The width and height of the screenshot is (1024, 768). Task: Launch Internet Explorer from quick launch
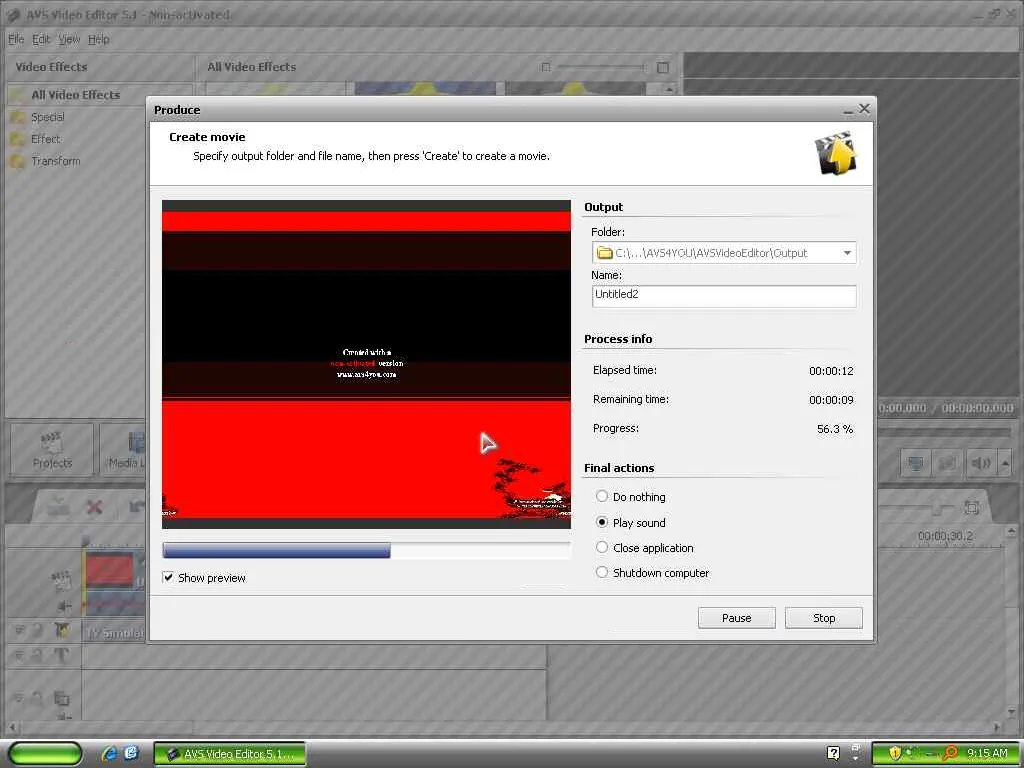click(x=109, y=754)
